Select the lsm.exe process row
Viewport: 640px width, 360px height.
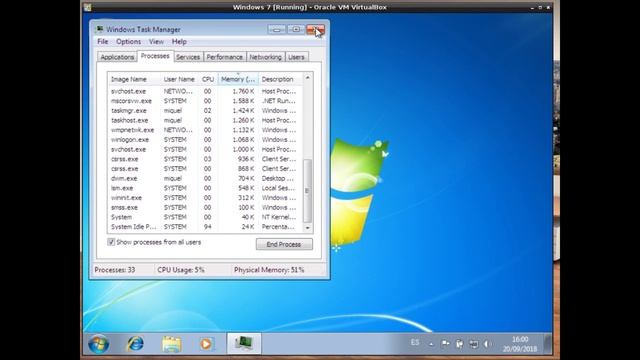point(205,188)
